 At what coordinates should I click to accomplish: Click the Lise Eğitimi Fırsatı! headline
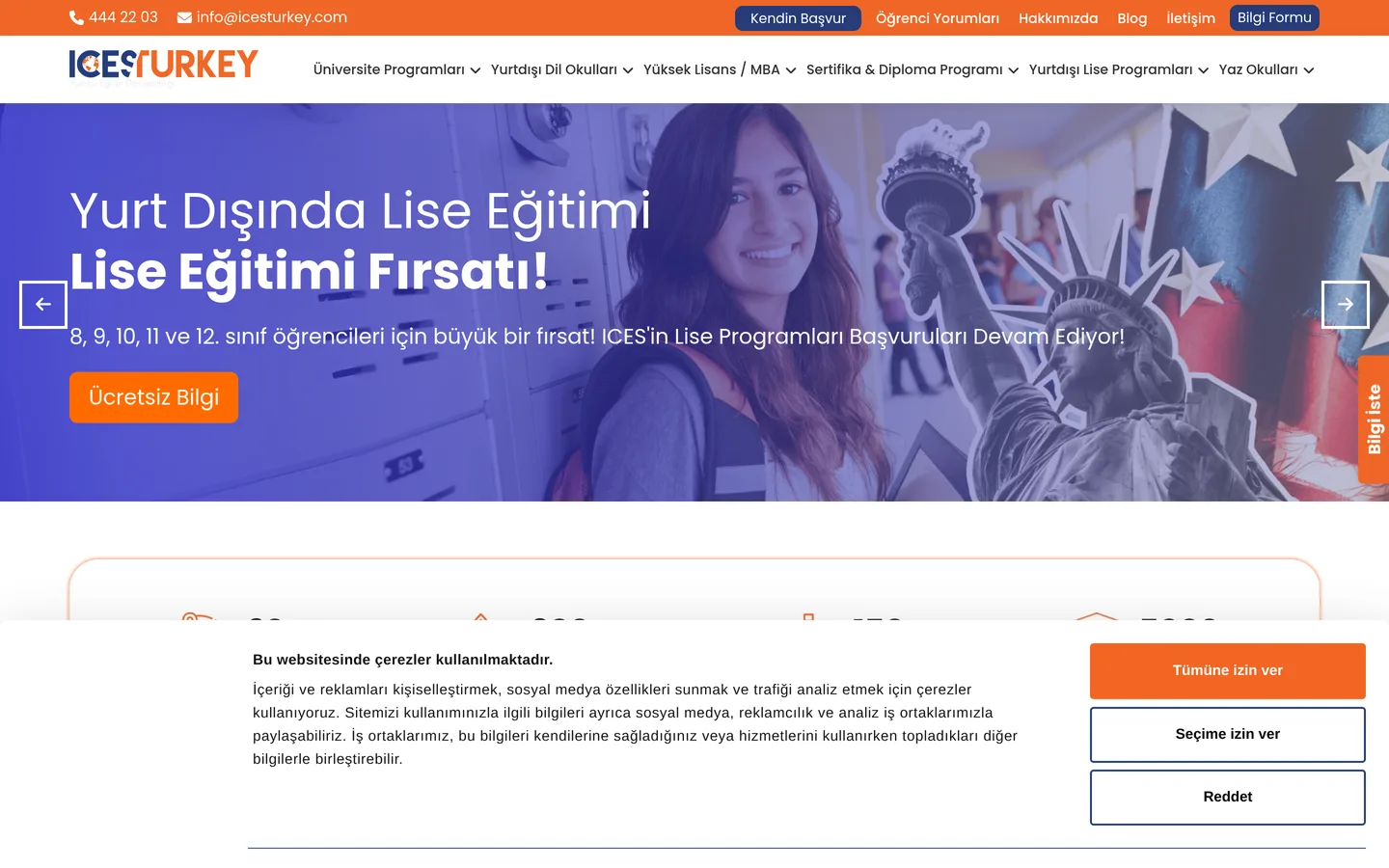pyautogui.click(x=309, y=271)
